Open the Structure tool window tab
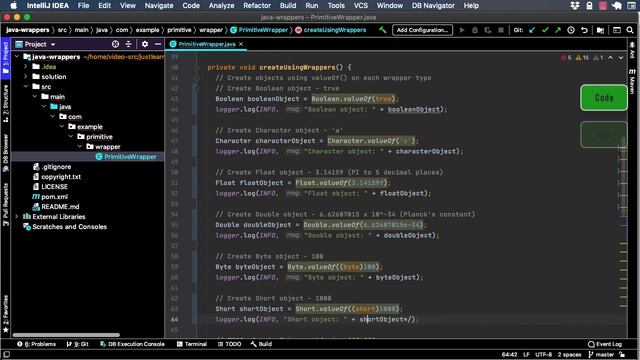This screenshot has height=360, width=640. [x=6, y=104]
